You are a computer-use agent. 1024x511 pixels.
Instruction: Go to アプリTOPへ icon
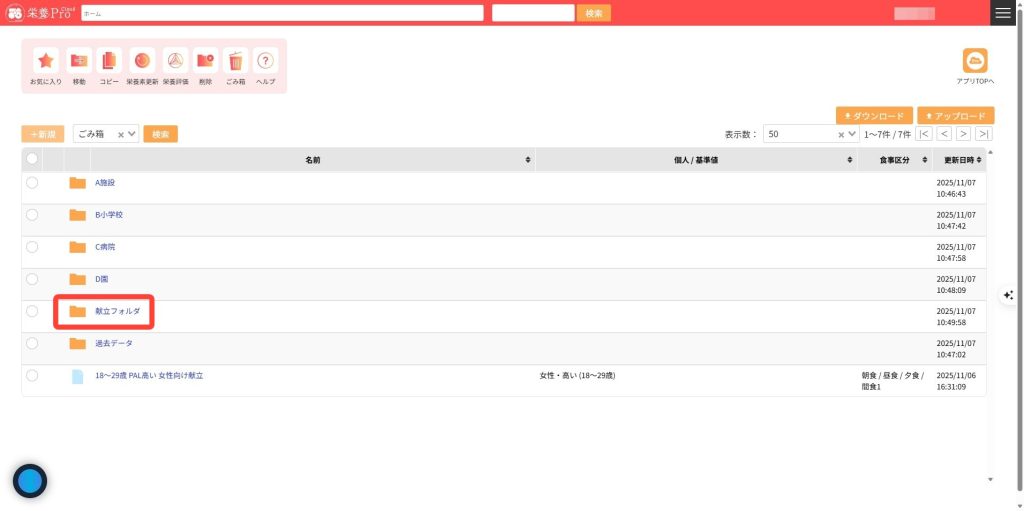pyautogui.click(x=974, y=61)
